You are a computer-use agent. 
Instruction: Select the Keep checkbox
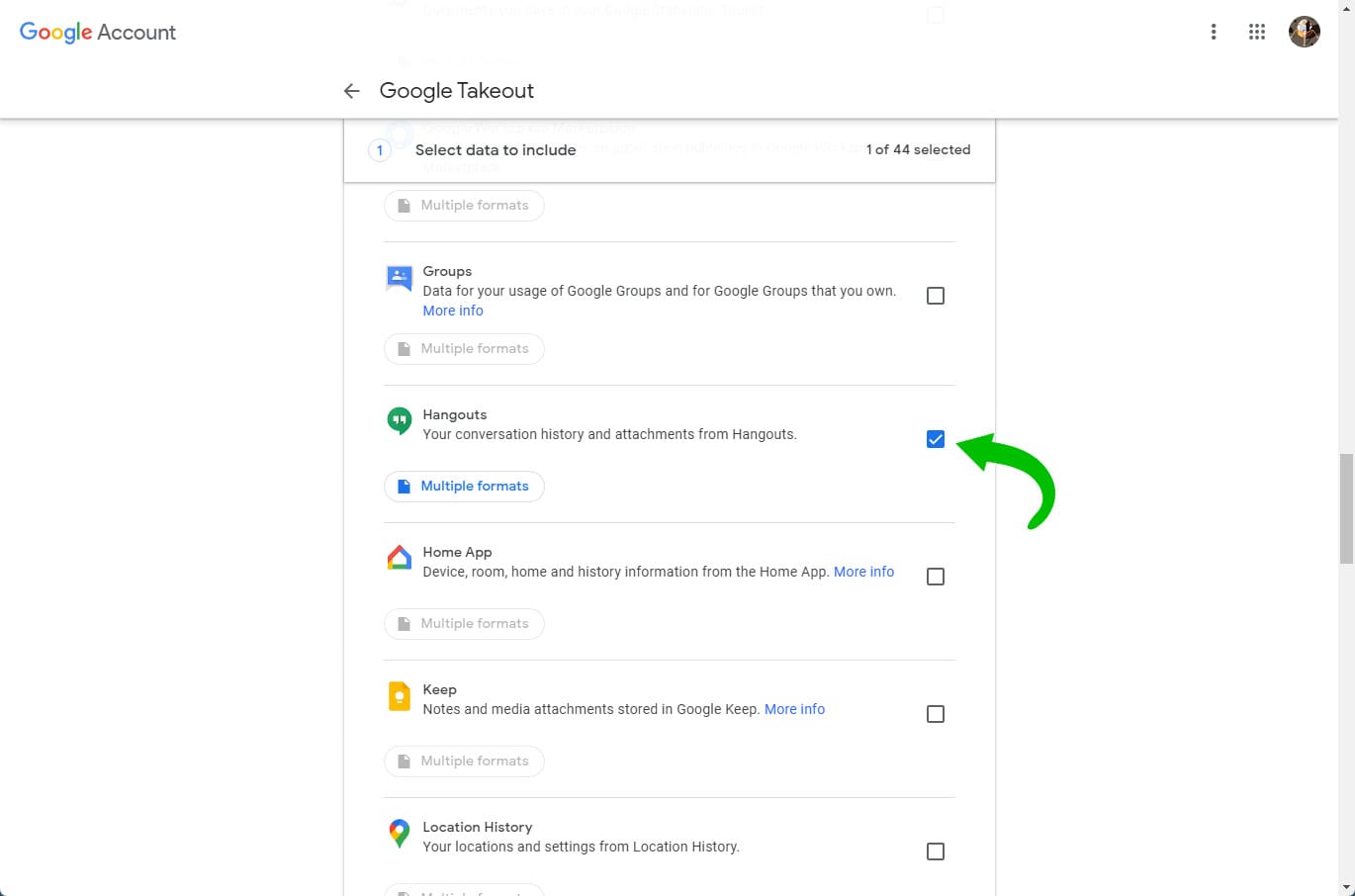(935, 714)
